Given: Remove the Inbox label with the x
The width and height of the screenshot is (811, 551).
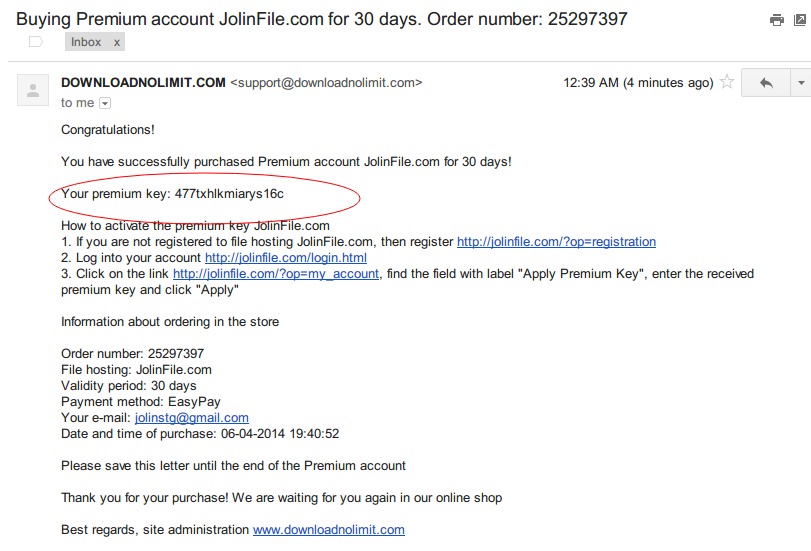Looking at the screenshot, I should 116,42.
